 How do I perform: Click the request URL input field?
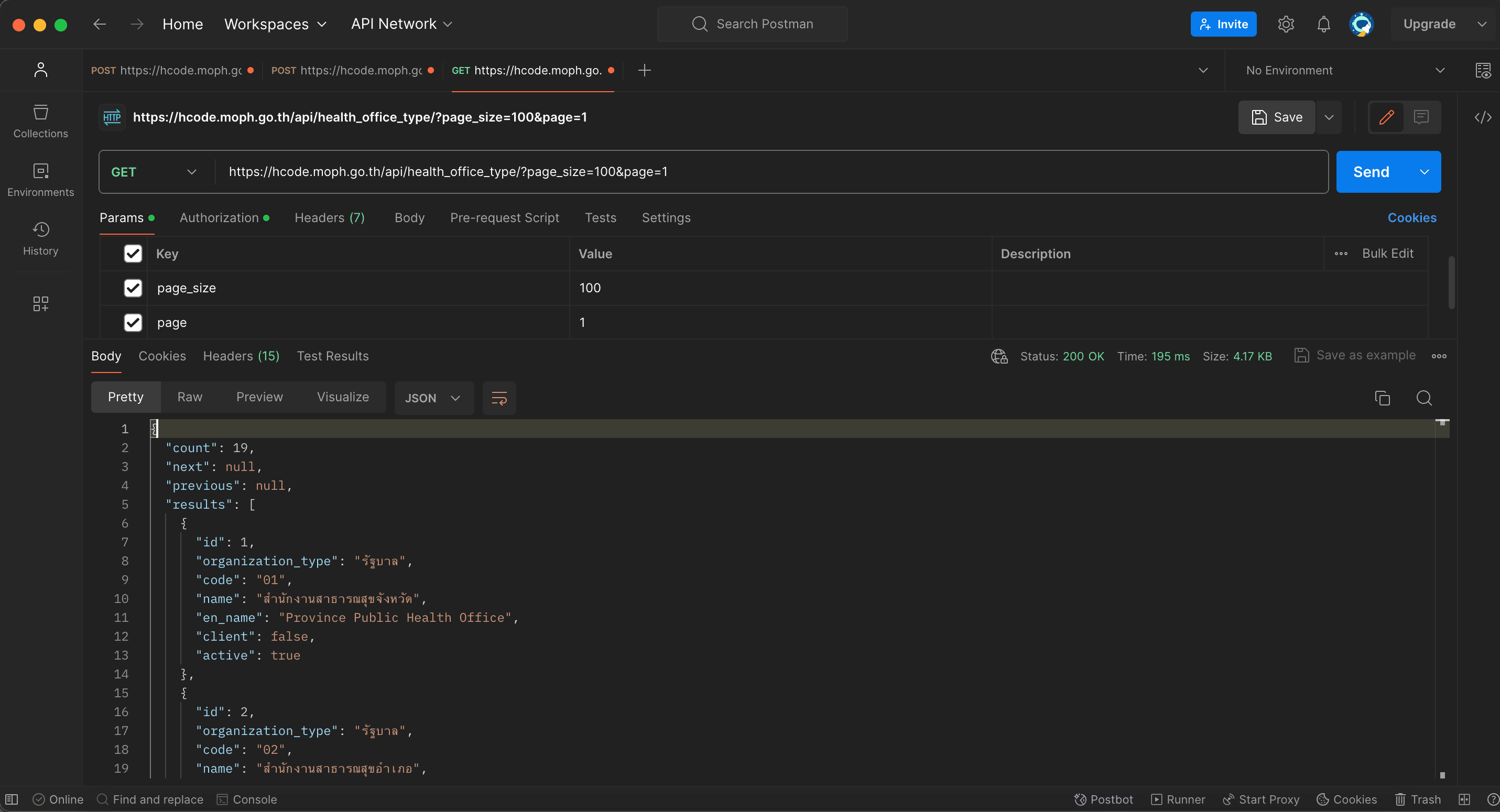[x=757, y=172]
